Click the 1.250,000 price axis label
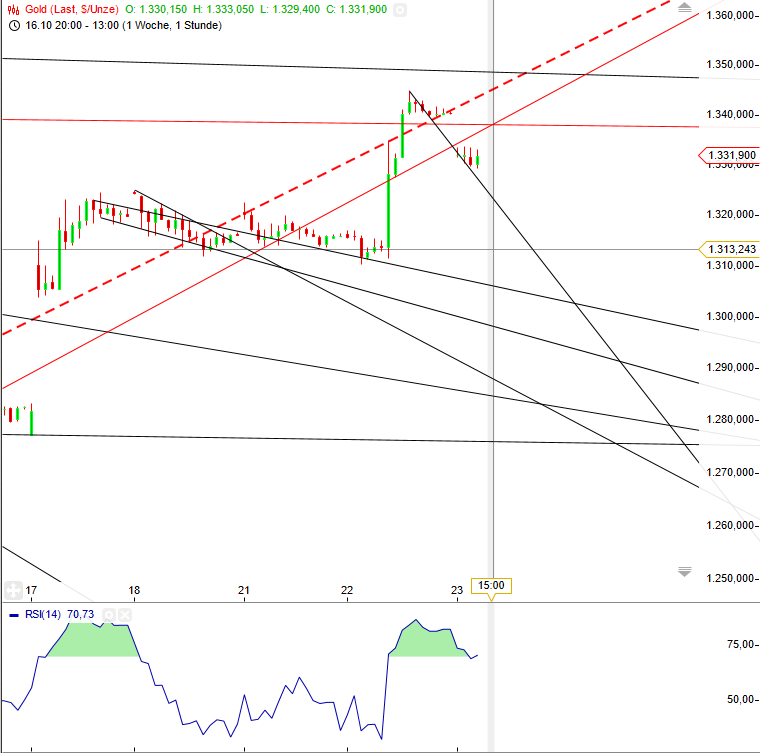The image size is (760, 753). 730,578
